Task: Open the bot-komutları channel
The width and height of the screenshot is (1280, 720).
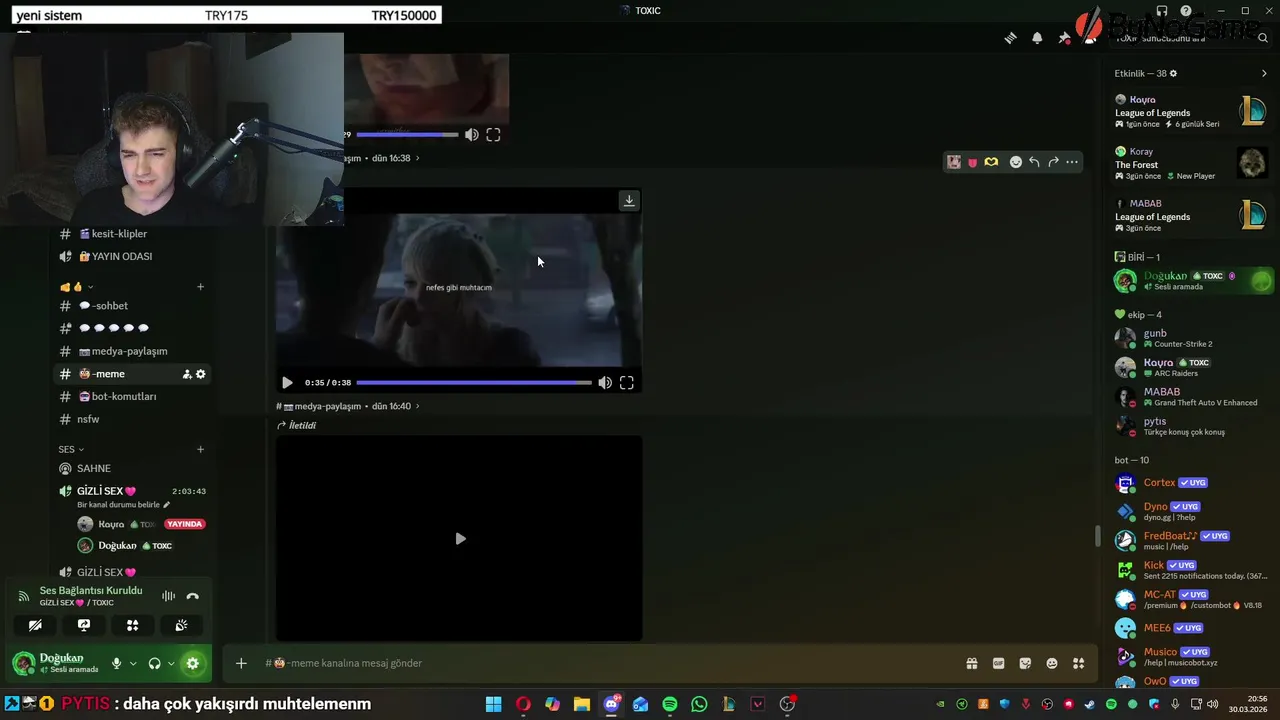Action: [133, 396]
